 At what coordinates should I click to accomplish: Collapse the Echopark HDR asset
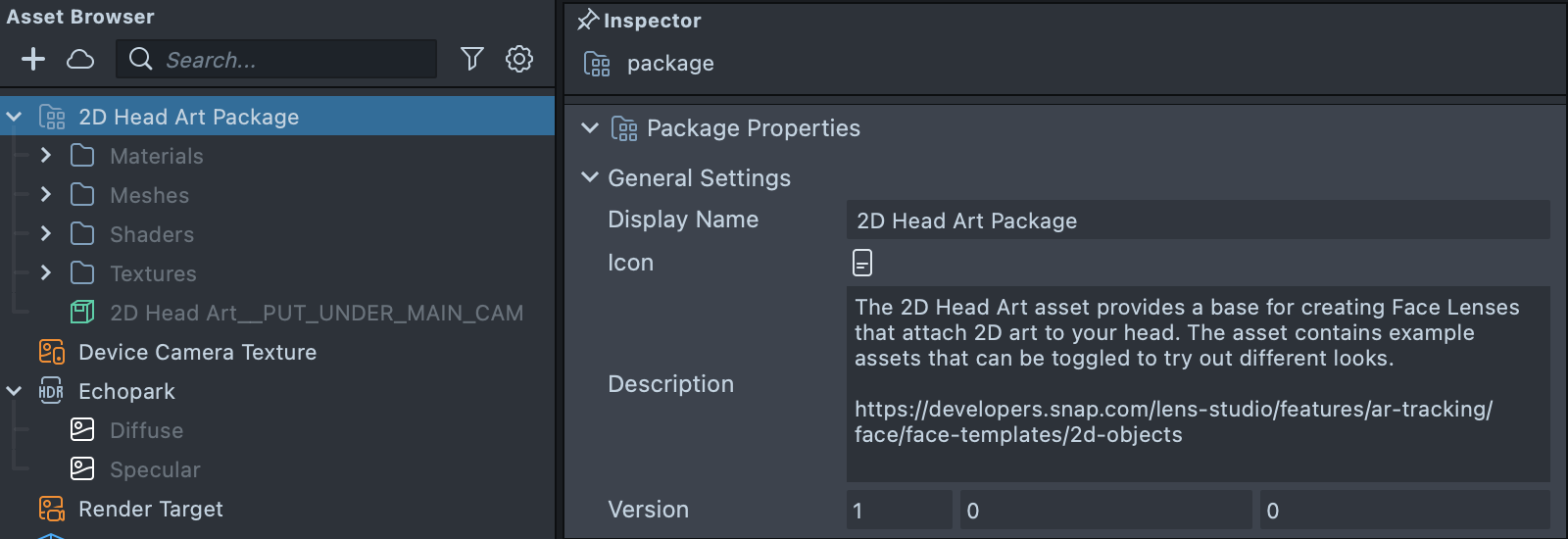pos(15,391)
